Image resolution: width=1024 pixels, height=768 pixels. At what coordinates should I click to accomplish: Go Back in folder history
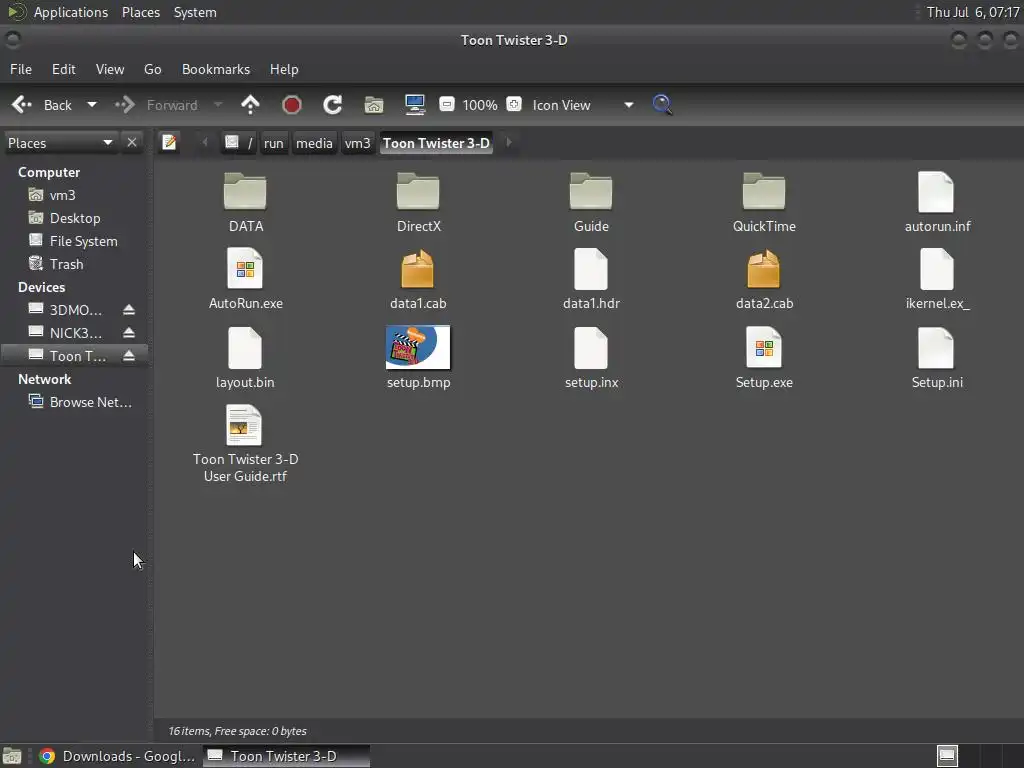(42, 104)
